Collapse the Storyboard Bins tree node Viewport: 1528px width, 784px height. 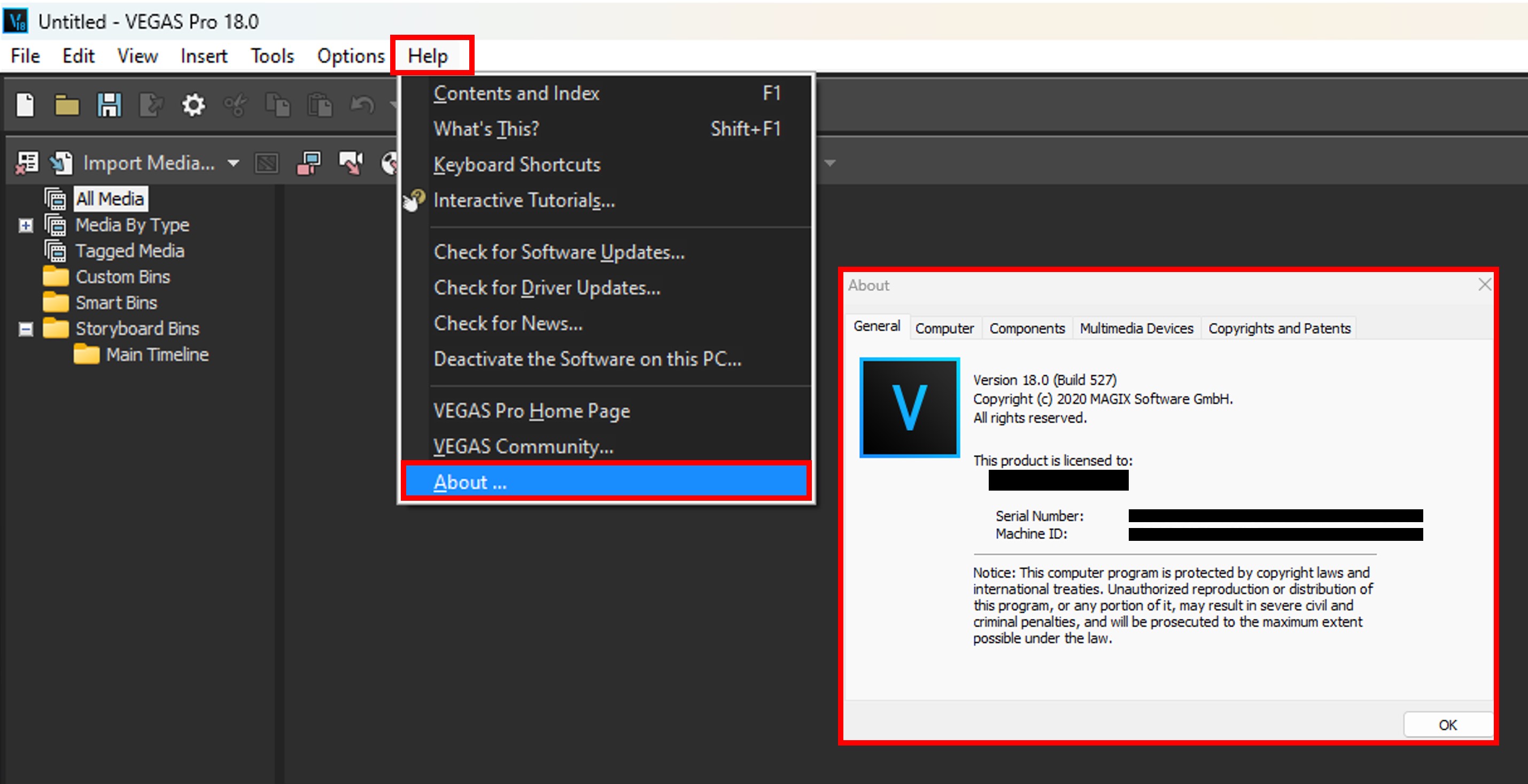(26, 329)
